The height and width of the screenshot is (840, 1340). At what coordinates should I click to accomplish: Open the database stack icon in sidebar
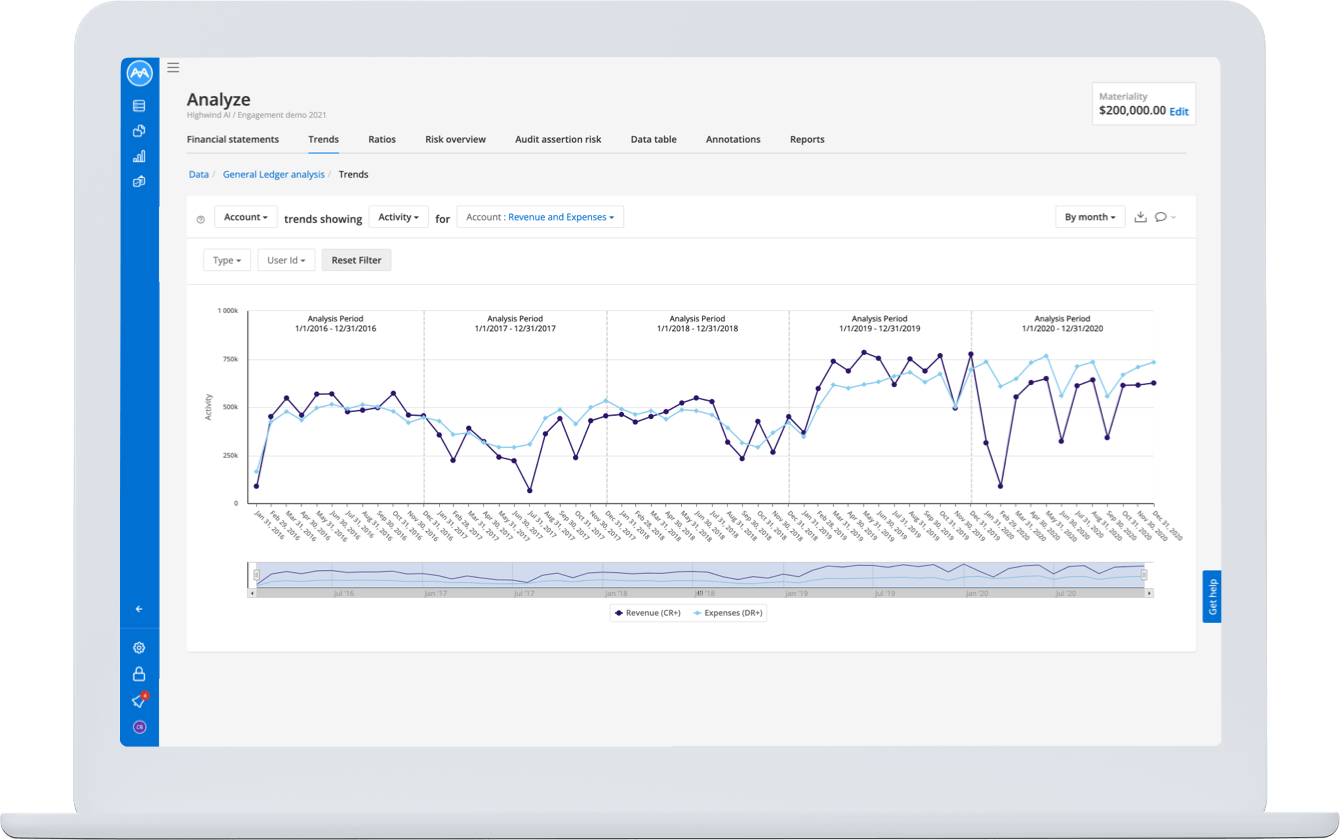(139, 105)
